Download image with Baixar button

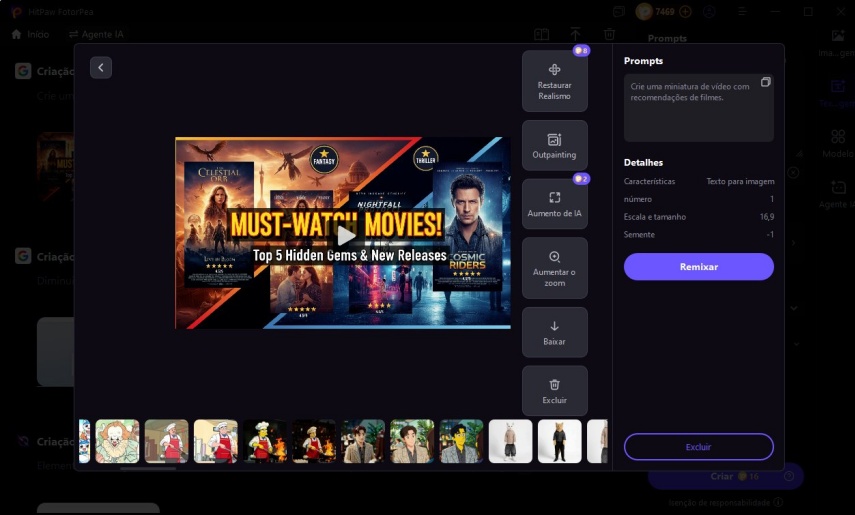(x=555, y=332)
